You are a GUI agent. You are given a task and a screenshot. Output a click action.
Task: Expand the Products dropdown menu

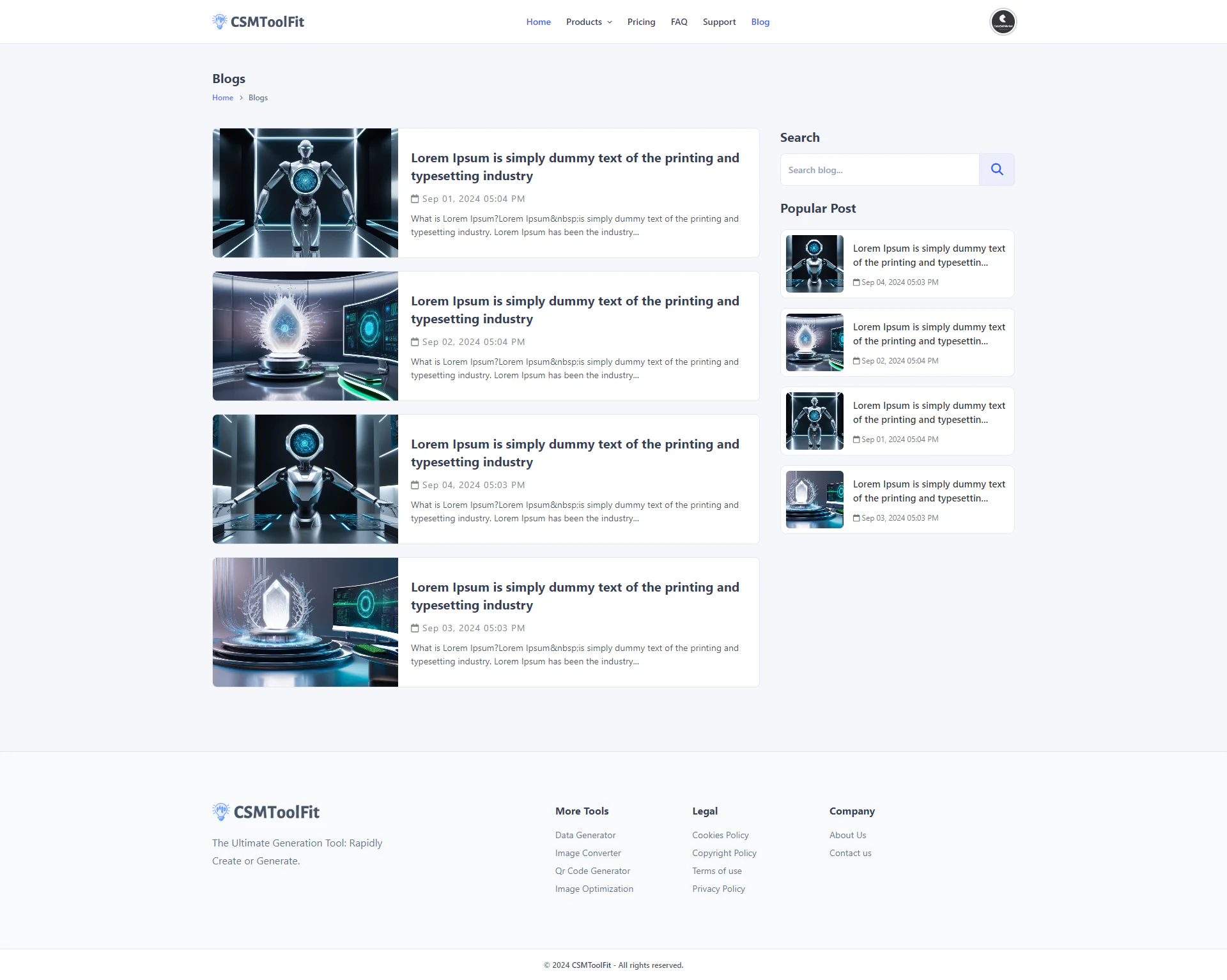coord(589,22)
